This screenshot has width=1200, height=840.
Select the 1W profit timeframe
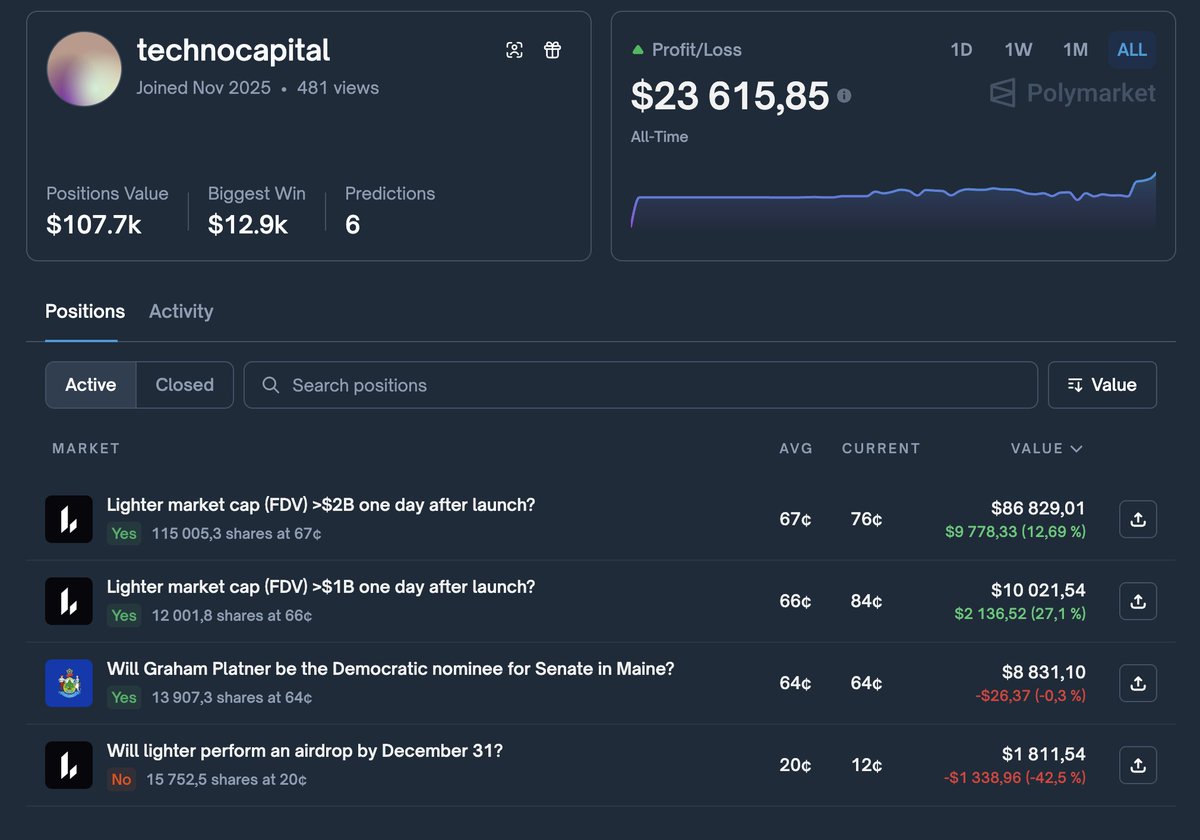point(1018,50)
